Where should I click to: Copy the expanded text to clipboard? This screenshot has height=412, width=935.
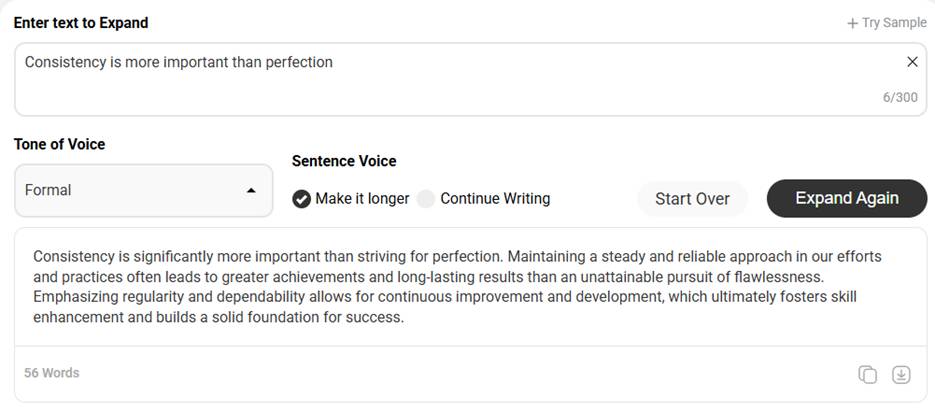point(867,374)
